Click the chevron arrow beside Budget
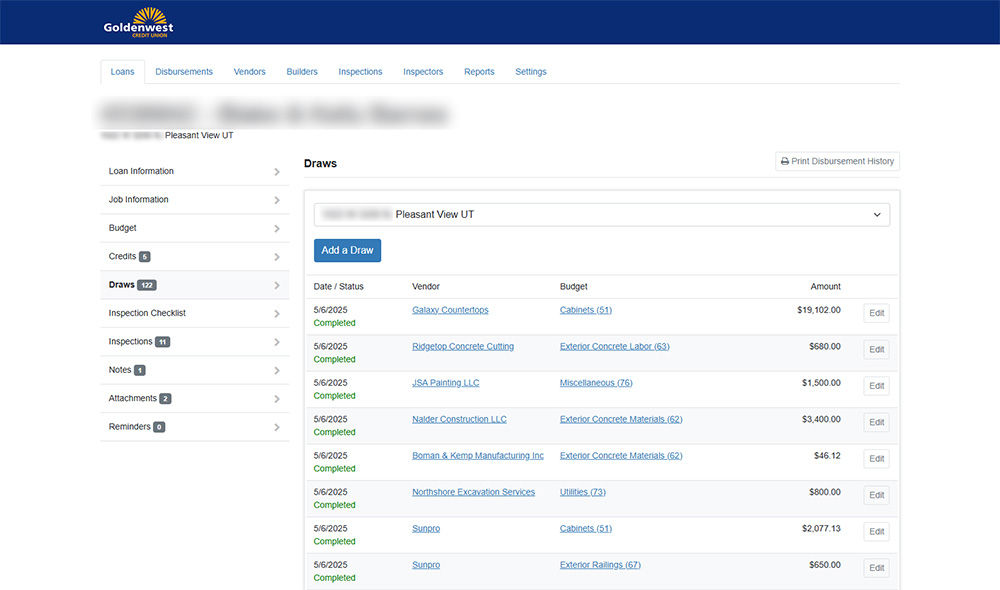 pyautogui.click(x=277, y=229)
